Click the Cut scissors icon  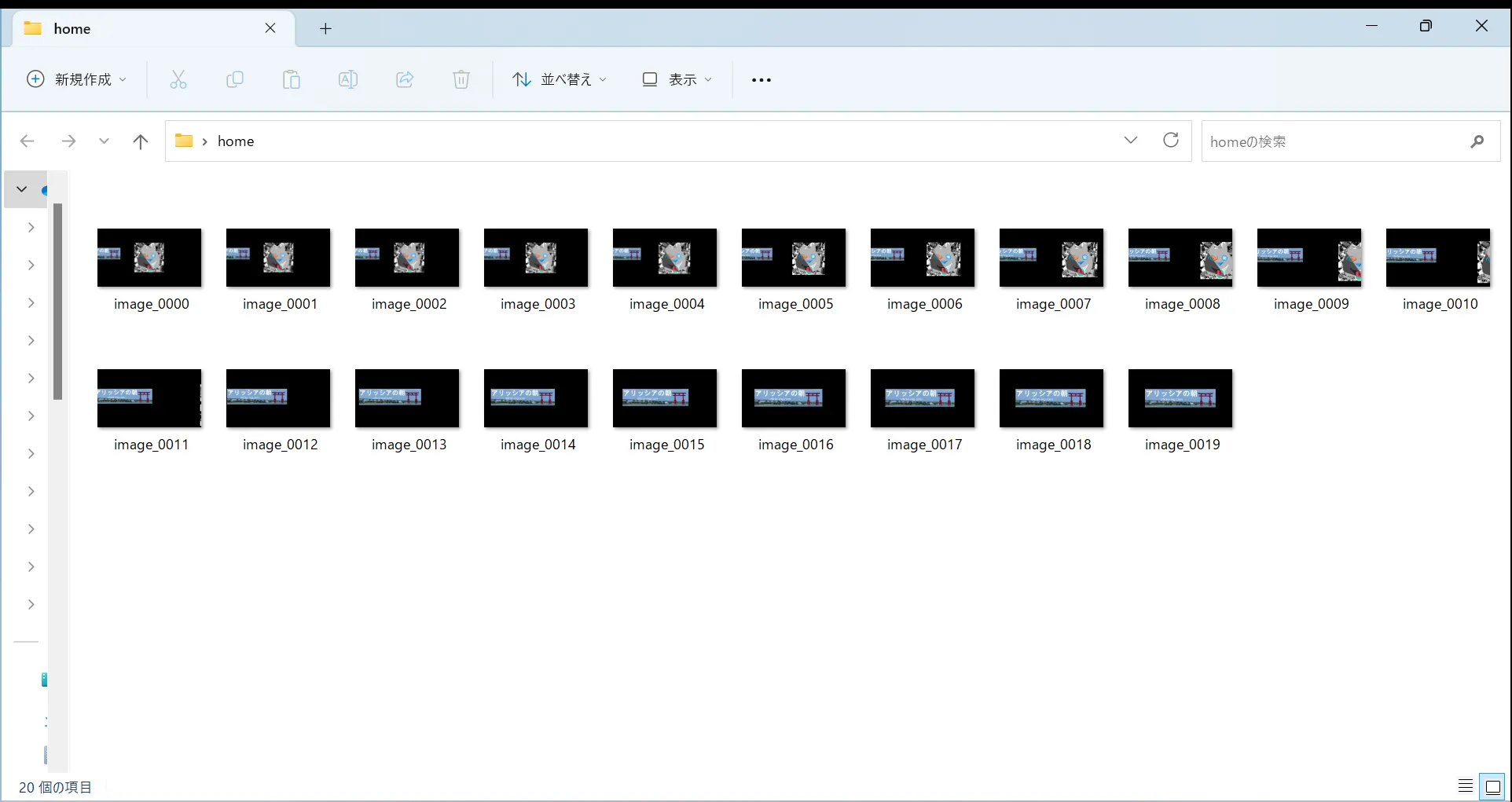click(x=178, y=79)
